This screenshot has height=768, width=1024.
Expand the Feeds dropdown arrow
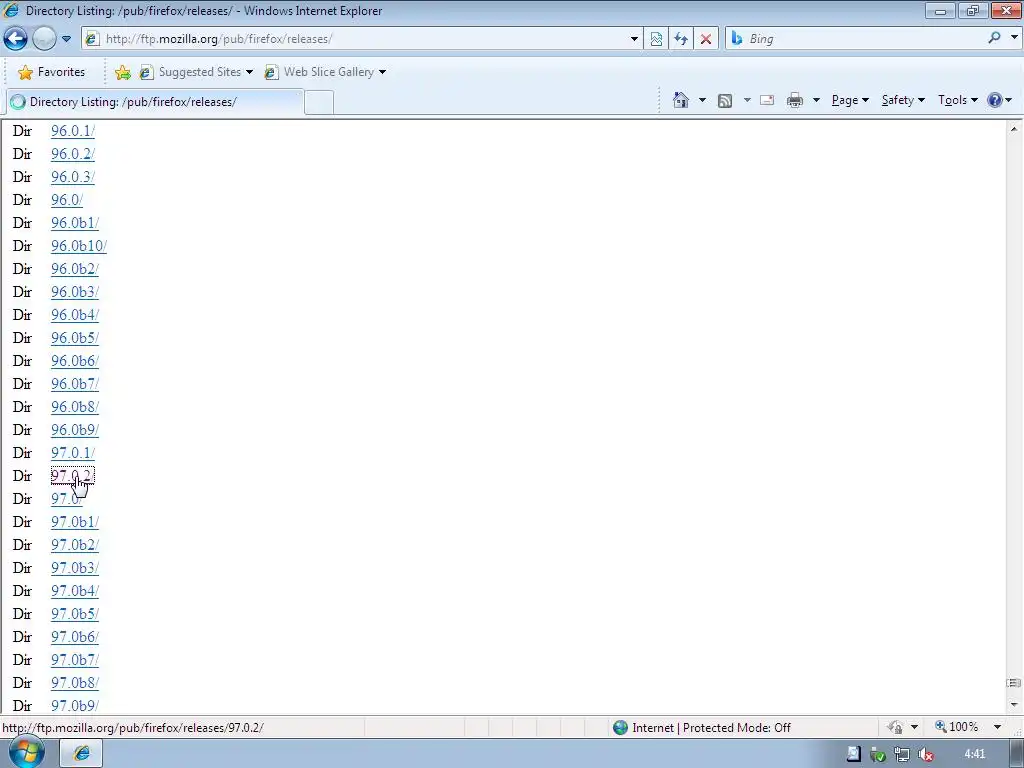(x=747, y=100)
